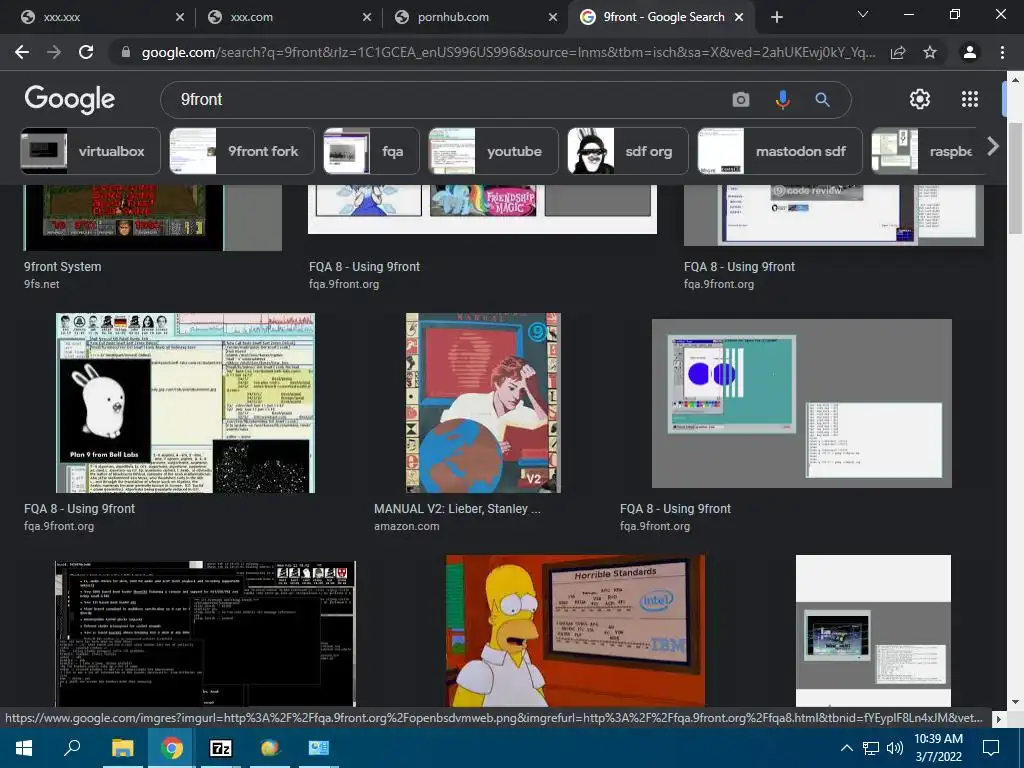The width and height of the screenshot is (1024, 768).
Task: Open Google quick settings gear
Action: tap(920, 99)
